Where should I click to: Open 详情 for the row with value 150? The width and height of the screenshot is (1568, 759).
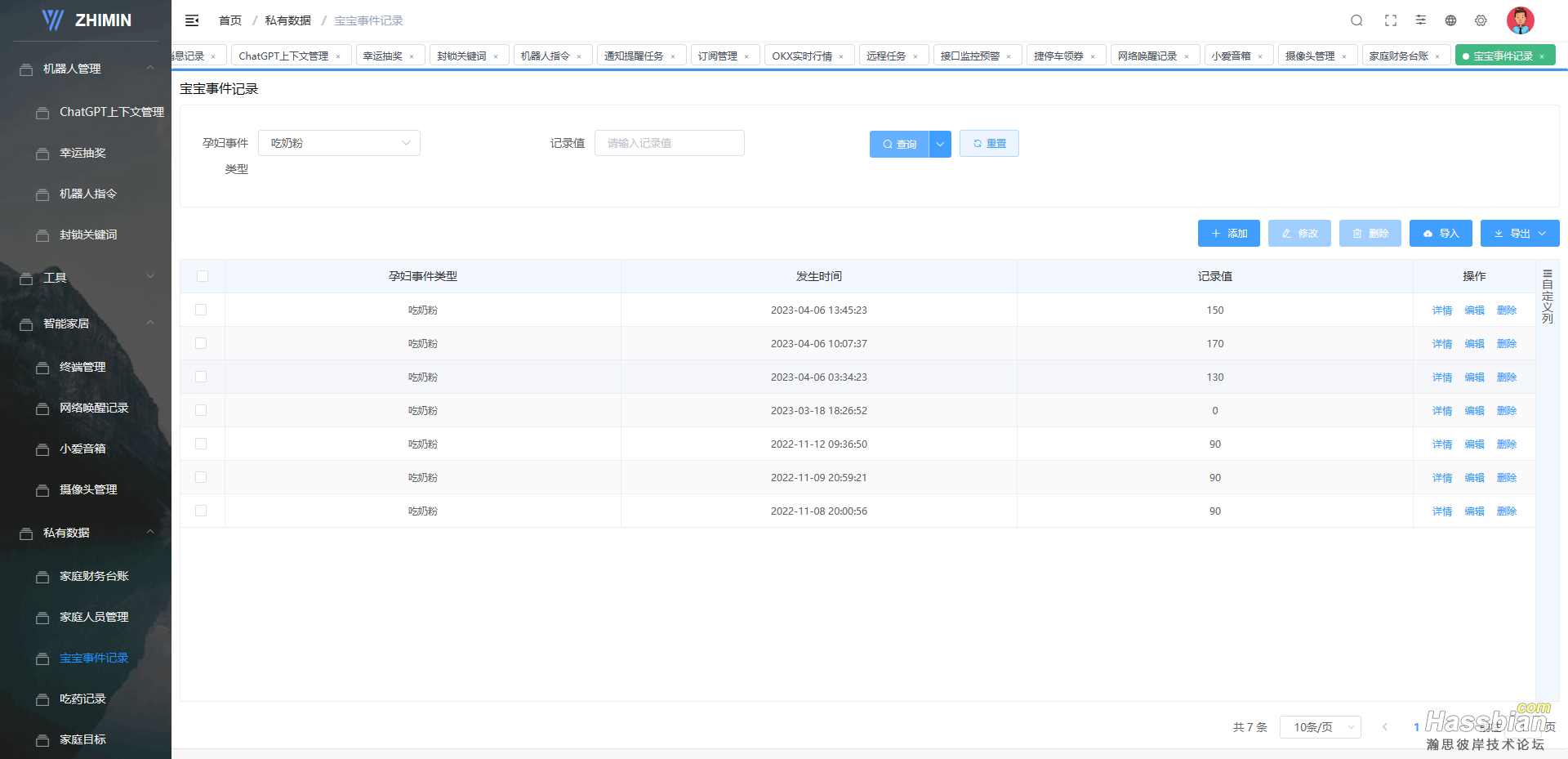(1442, 310)
